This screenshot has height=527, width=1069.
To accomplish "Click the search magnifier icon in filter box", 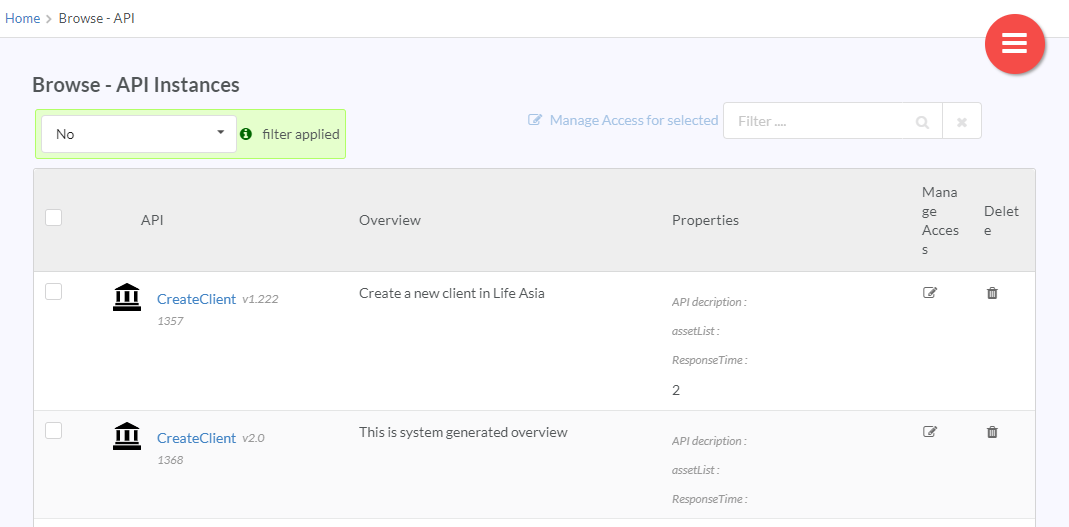I will pos(922,122).
